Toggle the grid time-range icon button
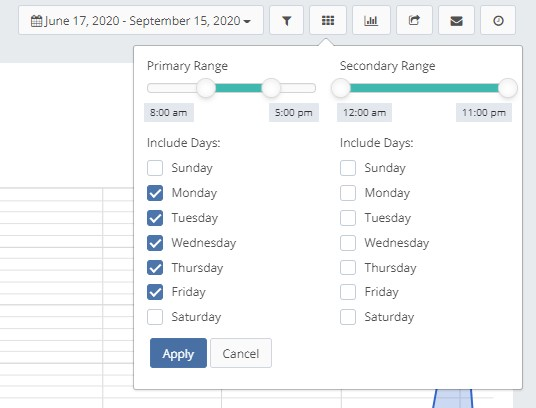This screenshot has height=408, width=536. [328, 21]
